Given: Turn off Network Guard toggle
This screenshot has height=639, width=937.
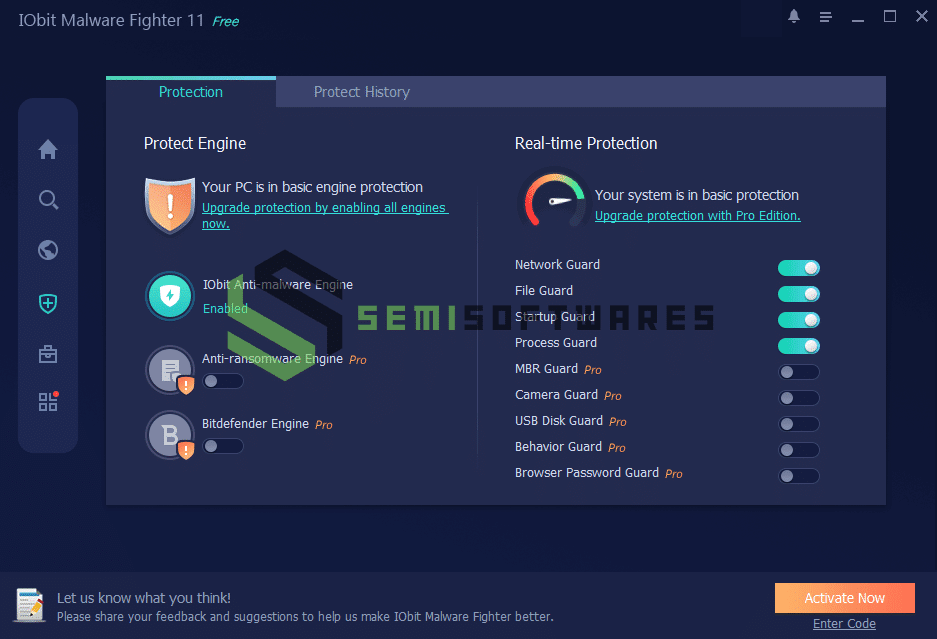Looking at the screenshot, I should point(798,268).
